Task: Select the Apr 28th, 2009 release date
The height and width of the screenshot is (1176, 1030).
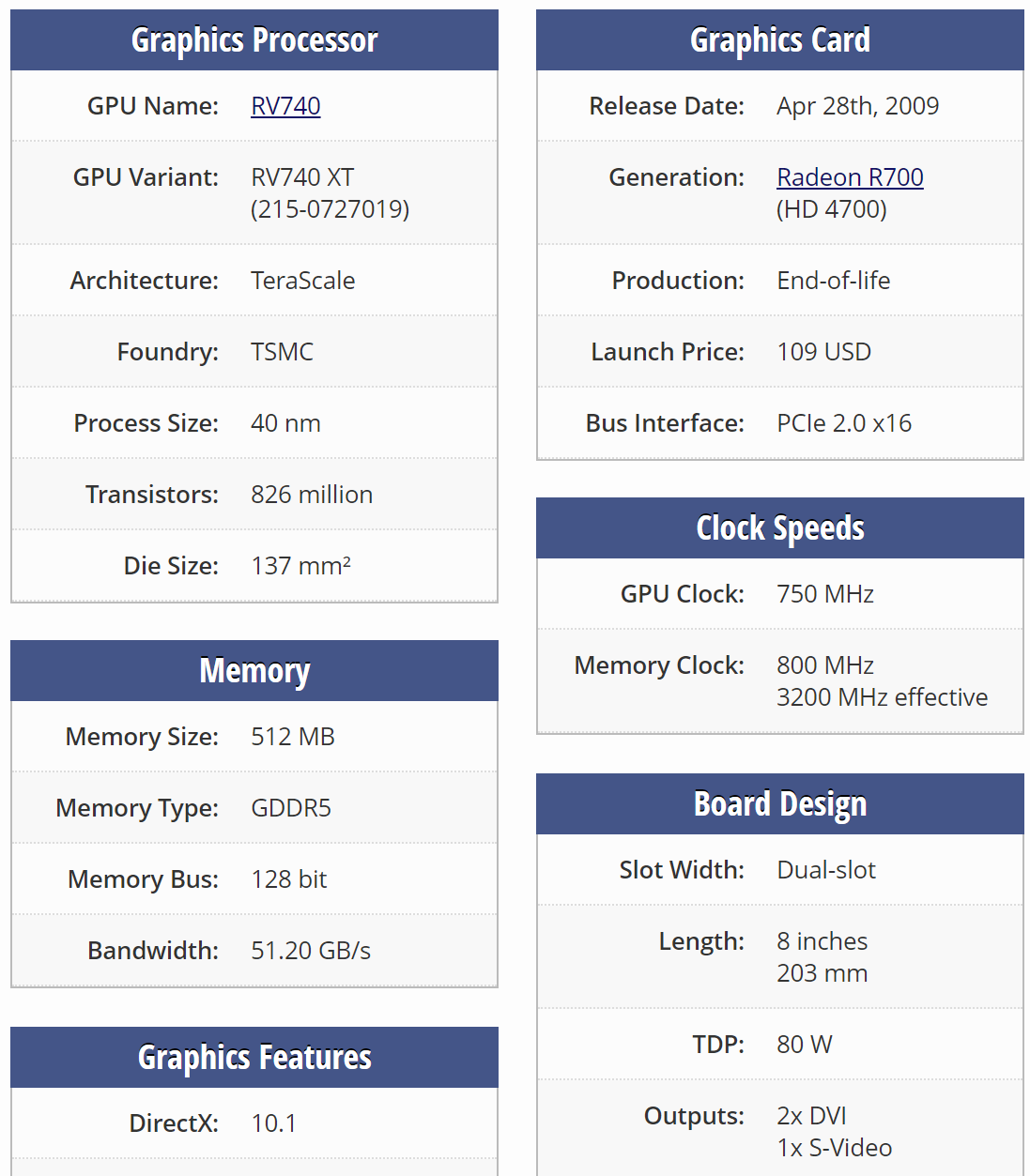Action: (857, 106)
